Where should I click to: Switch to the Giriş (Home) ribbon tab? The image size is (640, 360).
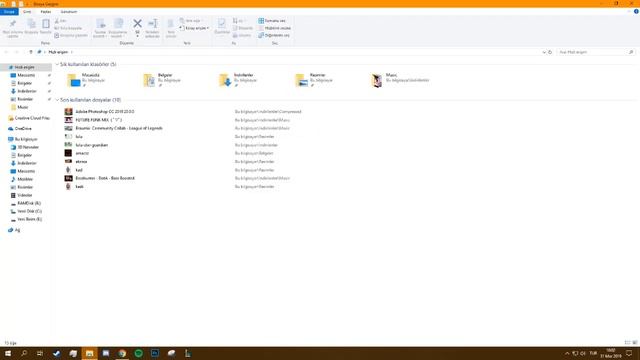point(27,12)
